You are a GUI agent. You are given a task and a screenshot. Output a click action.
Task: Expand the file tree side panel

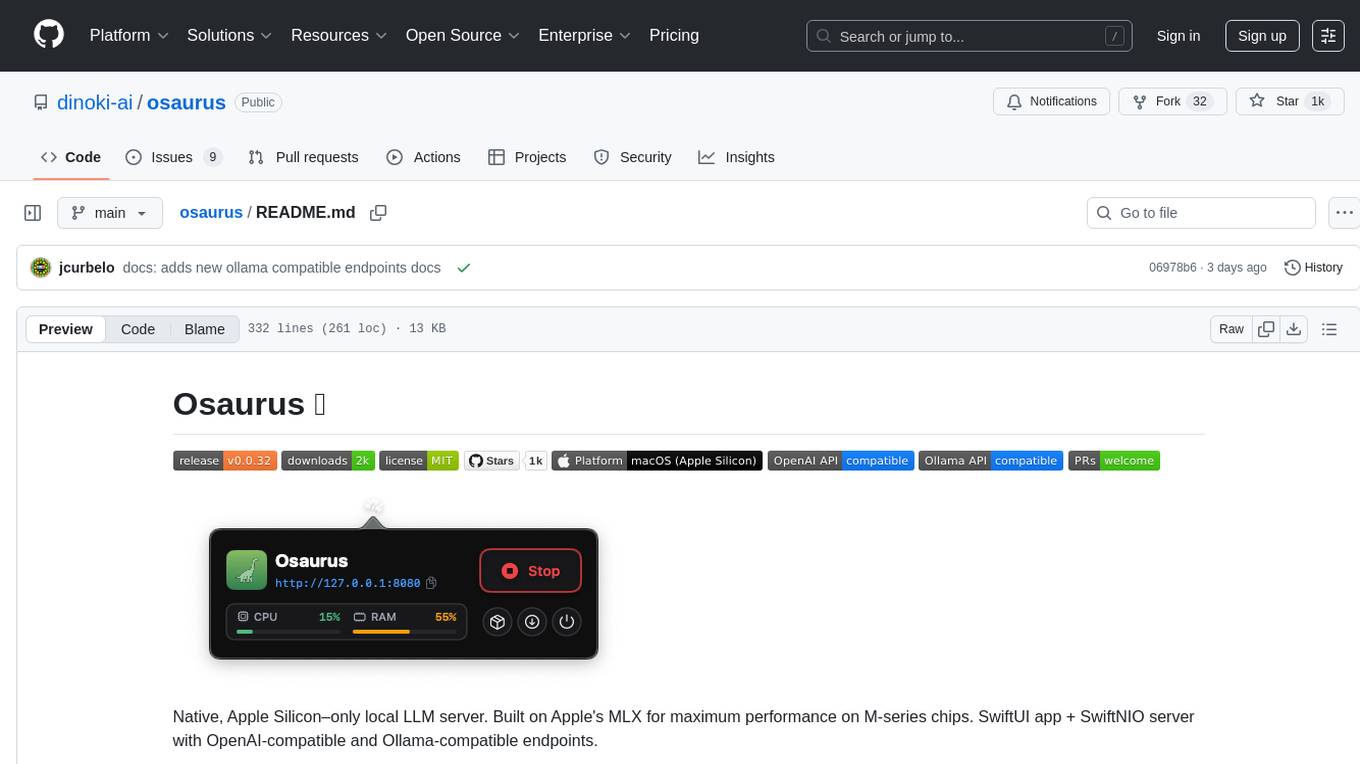click(32, 213)
